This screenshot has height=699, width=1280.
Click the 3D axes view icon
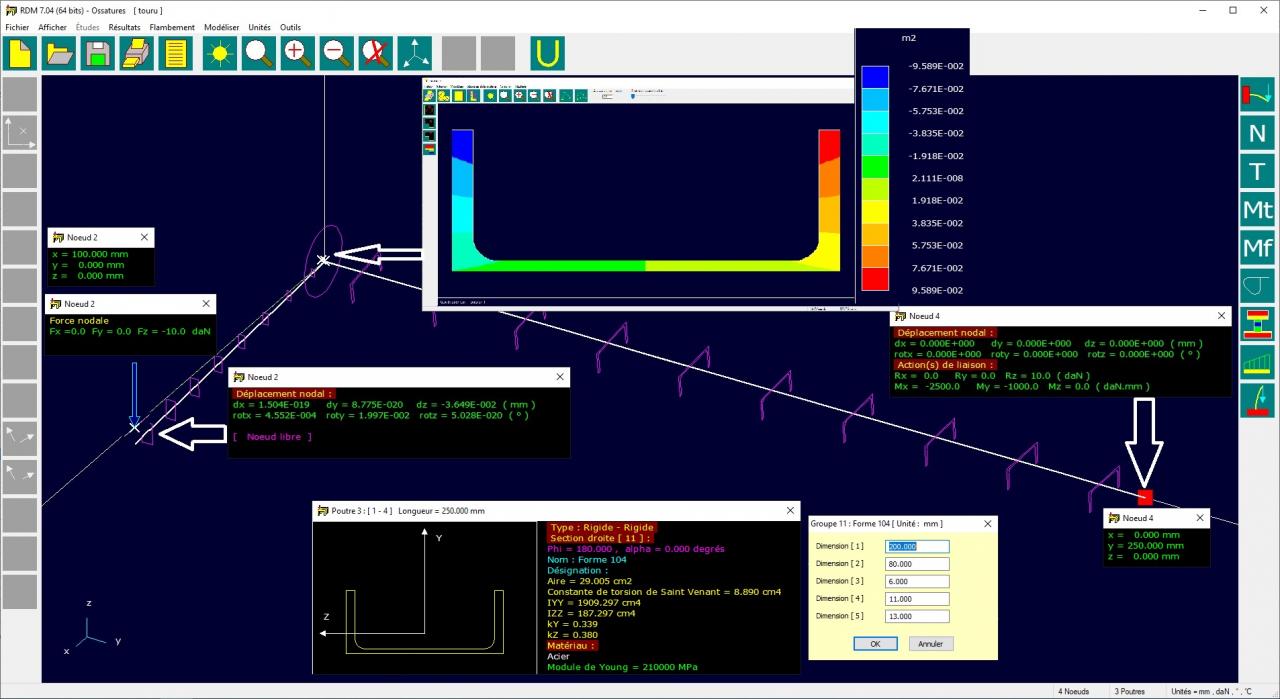pos(415,53)
